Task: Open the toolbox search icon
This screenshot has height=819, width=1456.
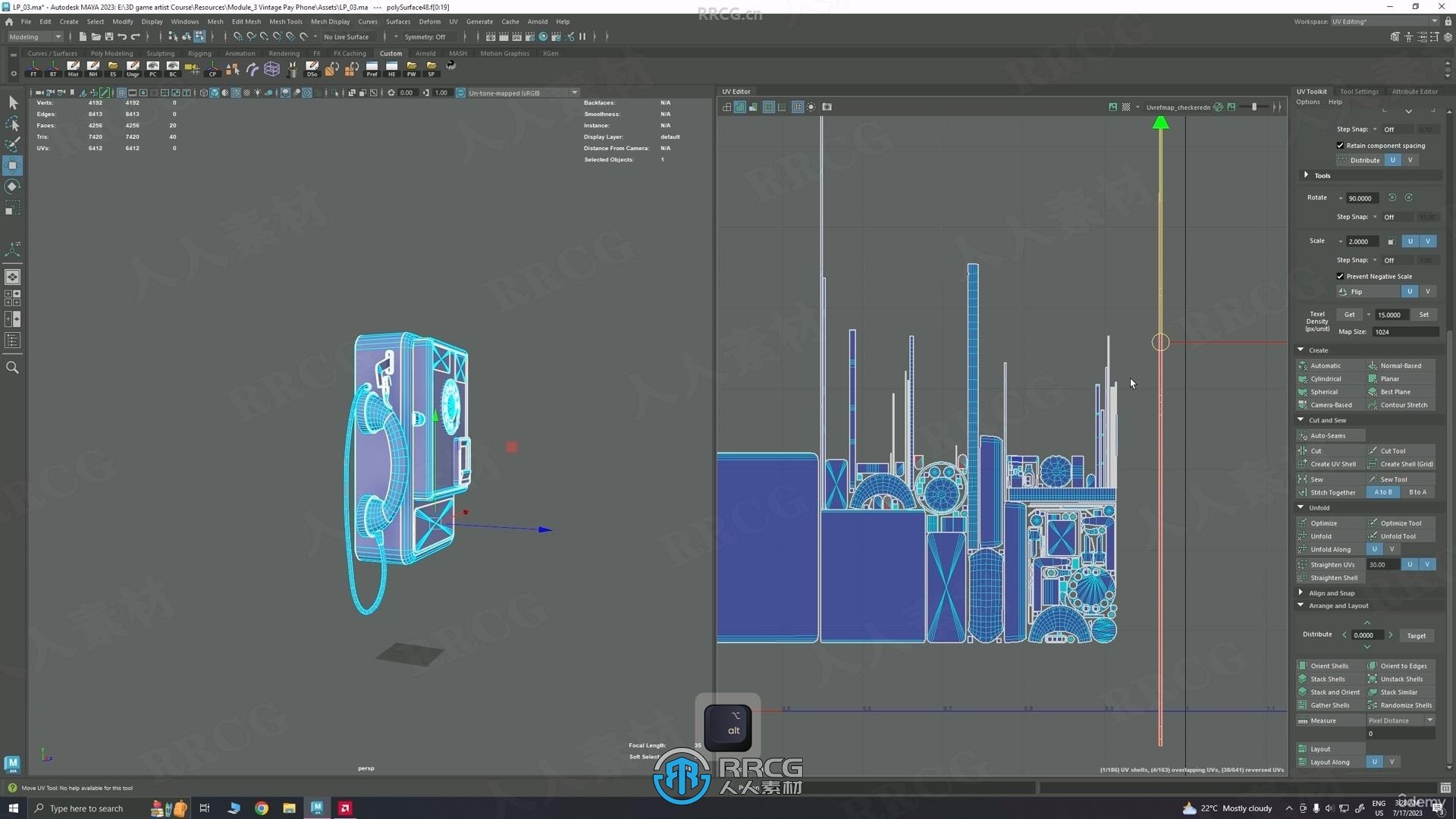Action: coord(13,368)
